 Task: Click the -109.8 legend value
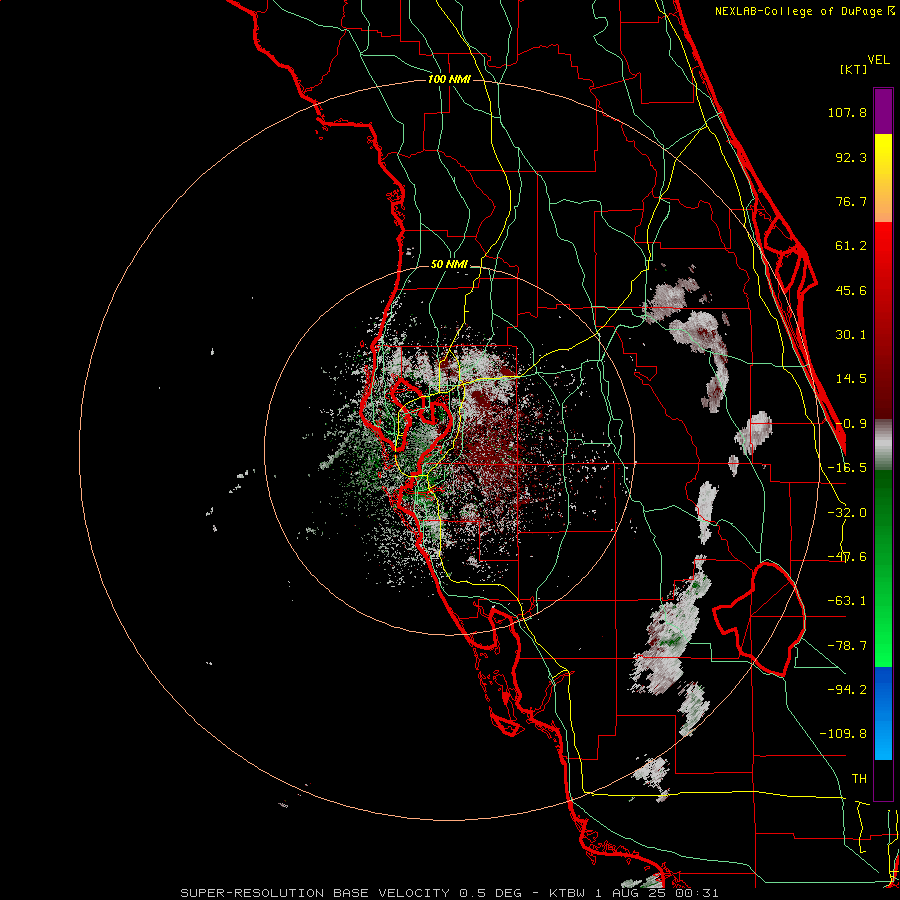click(x=843, y=734)
